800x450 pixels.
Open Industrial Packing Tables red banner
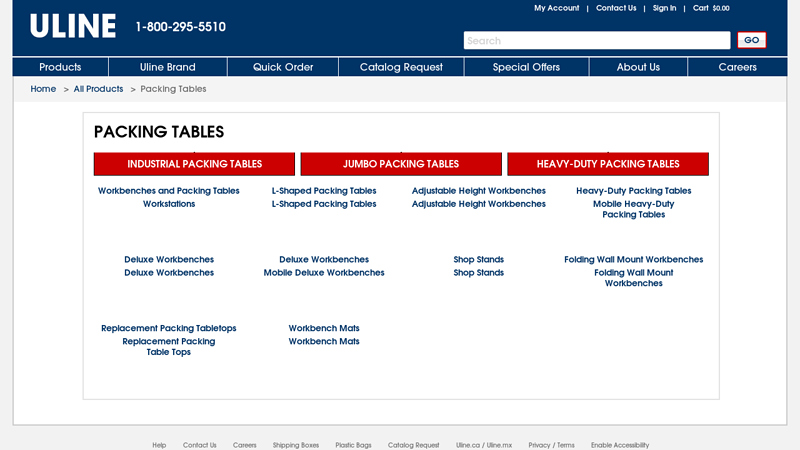[x=194, y=164]
